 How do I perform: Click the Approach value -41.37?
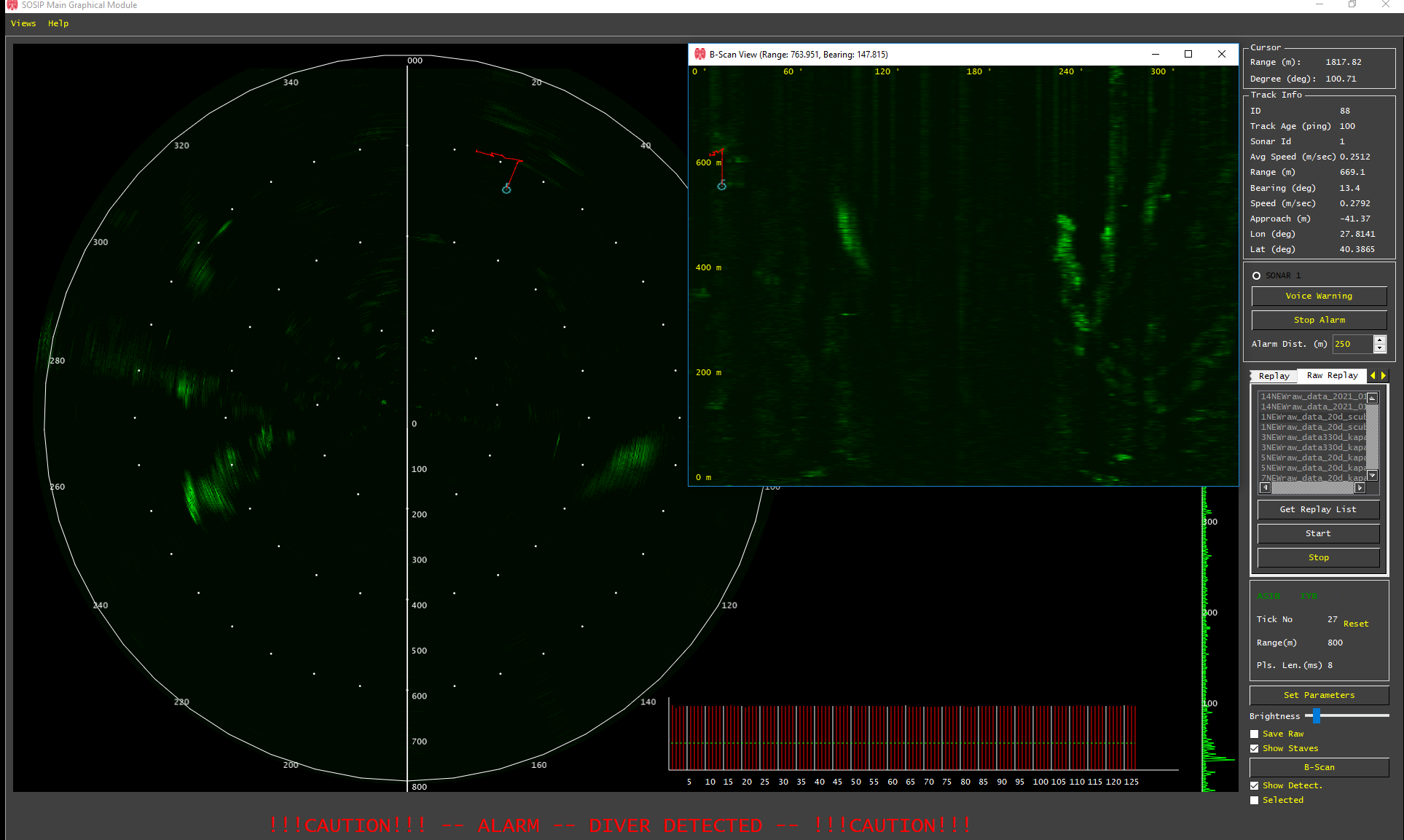click(x=1355, y=219)
